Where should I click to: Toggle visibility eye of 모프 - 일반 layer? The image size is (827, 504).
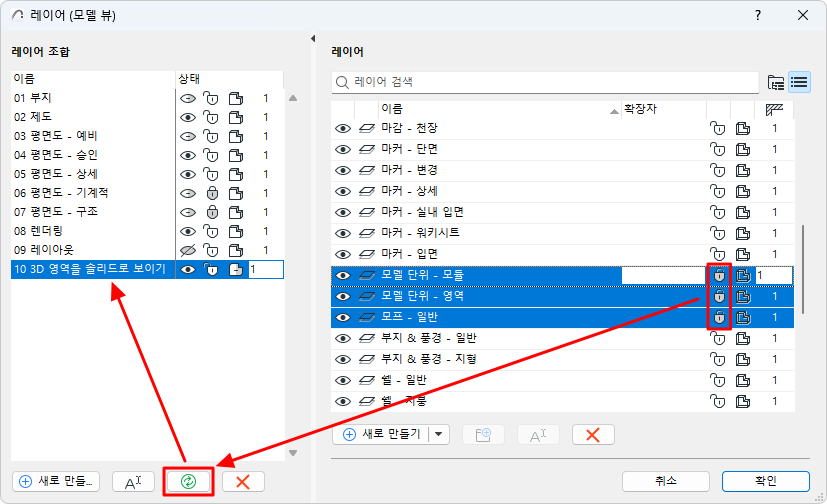tap(343, 317)
